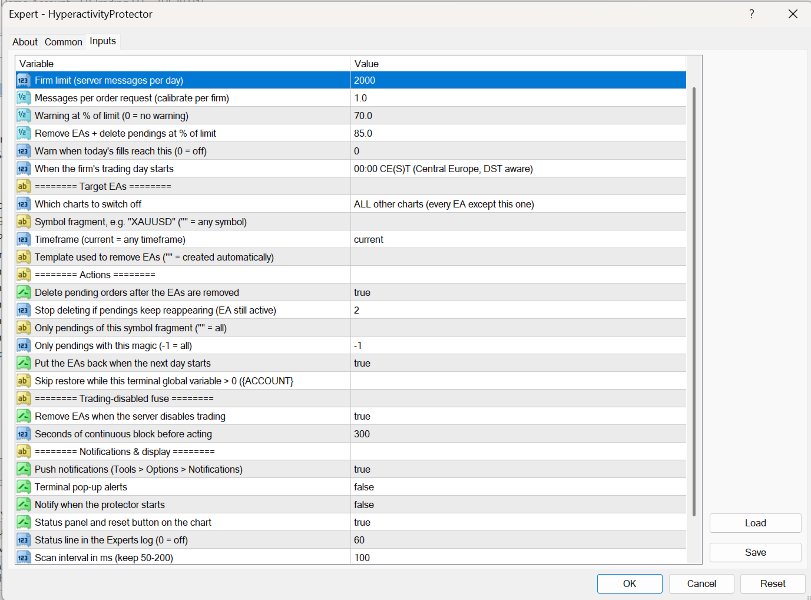The height and width of the screenshot is (600, 811).
Task: Click the inputs list vertical scrollbar
Action: pos(694,300)
